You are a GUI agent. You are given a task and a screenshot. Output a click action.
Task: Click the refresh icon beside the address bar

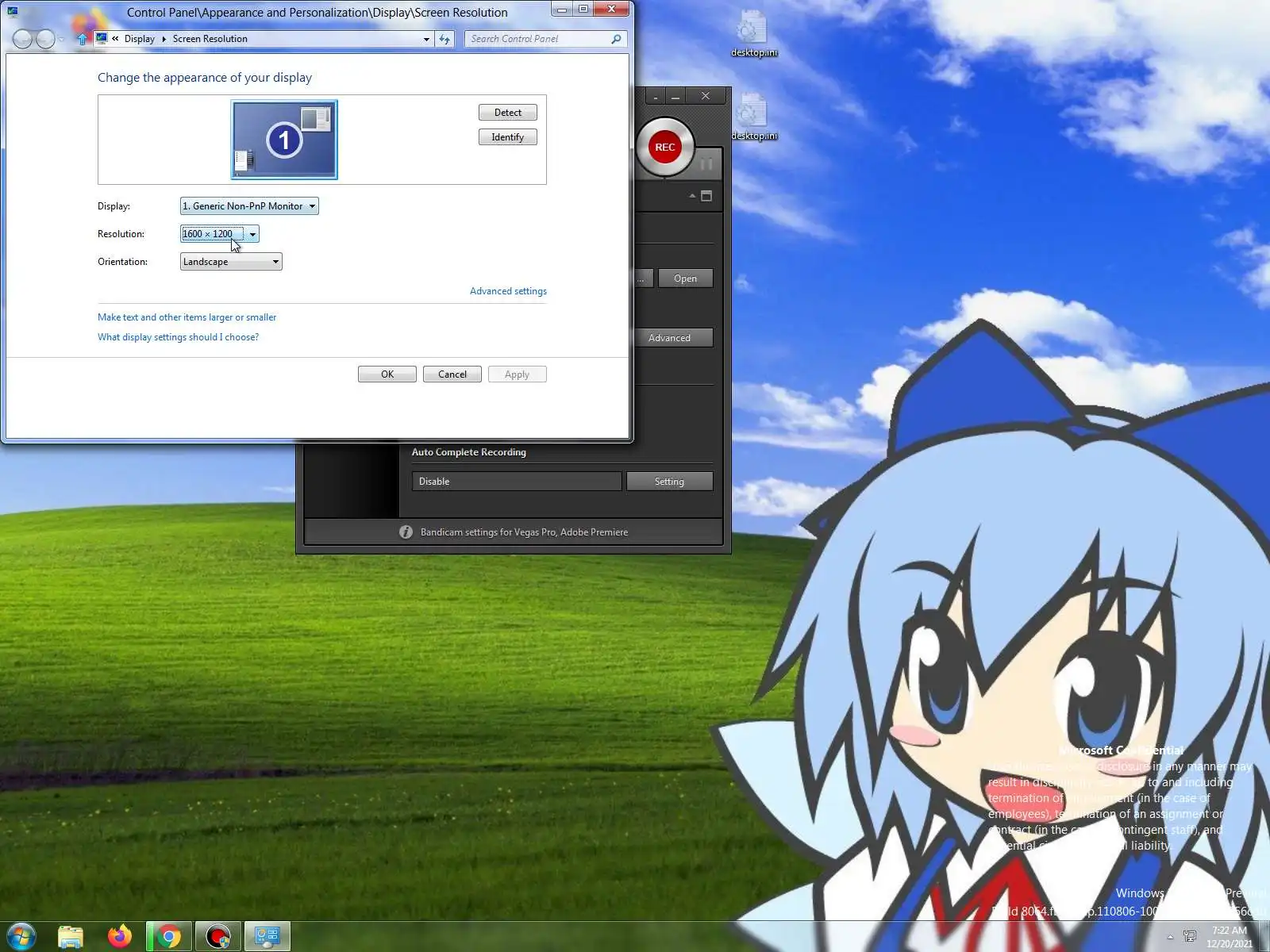coord(444,39)
